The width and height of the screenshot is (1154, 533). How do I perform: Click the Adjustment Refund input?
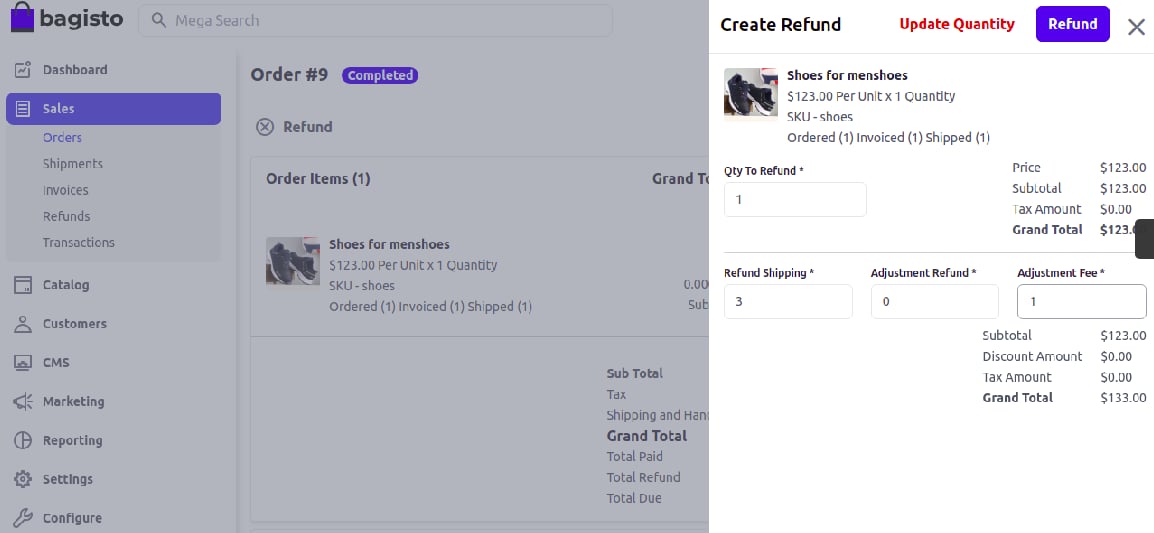click(935, 302)
